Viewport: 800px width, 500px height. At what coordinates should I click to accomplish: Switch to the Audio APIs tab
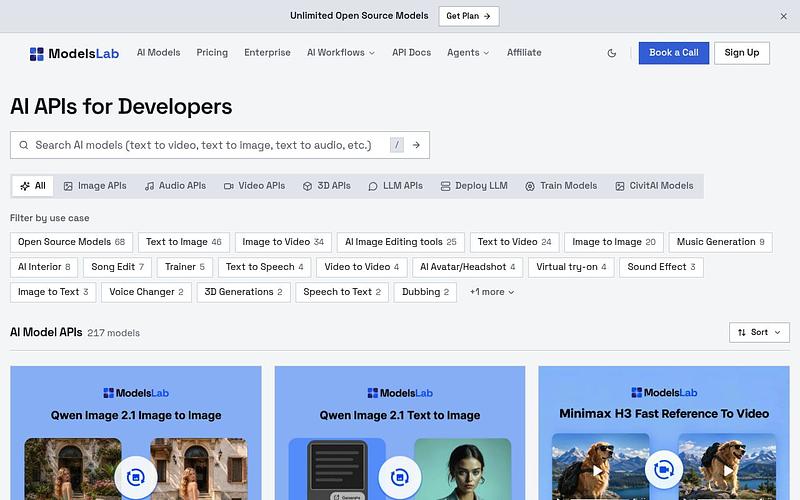tap(176, 186)
